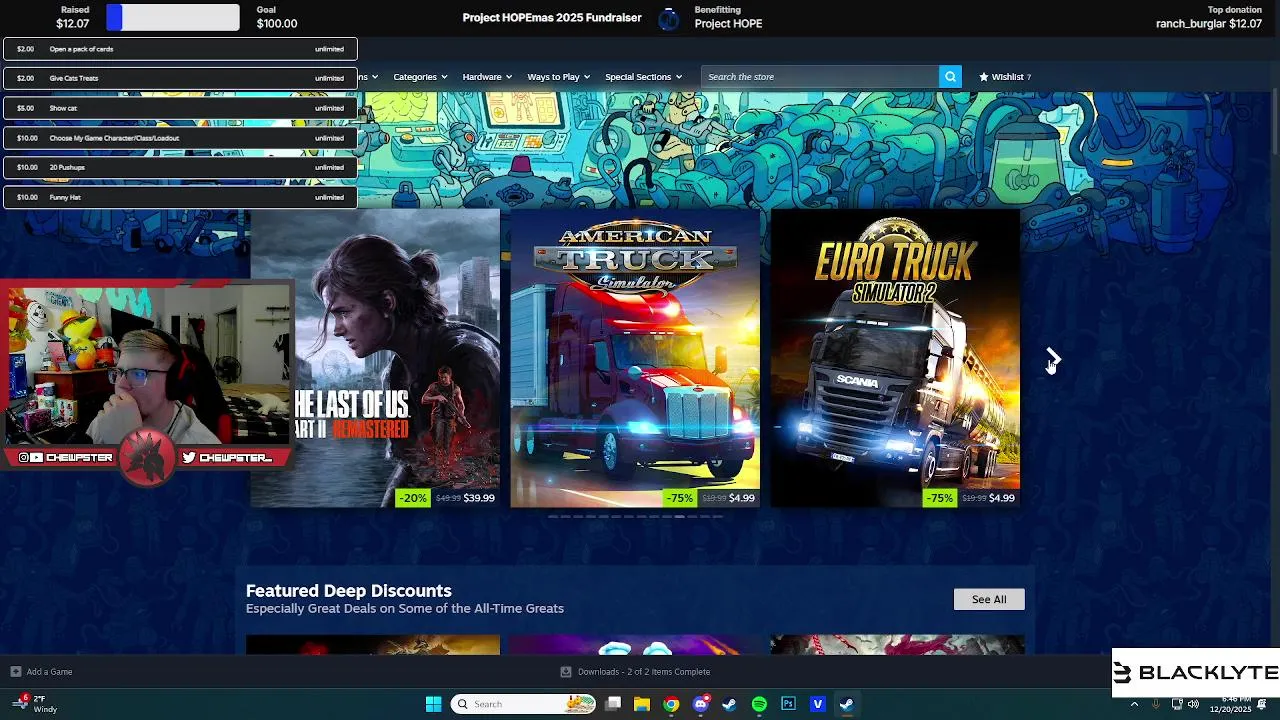
Task: Expand the Special Sections dropdown
Action: click(x=643, y=77)
